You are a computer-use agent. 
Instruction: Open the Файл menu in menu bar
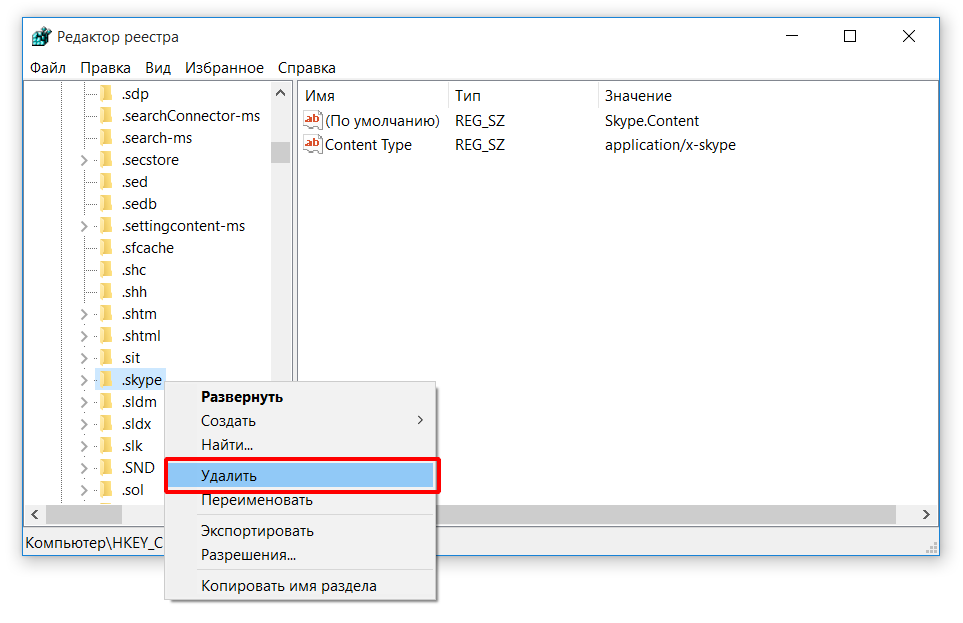pyautogui.click(x=48, y=68)
